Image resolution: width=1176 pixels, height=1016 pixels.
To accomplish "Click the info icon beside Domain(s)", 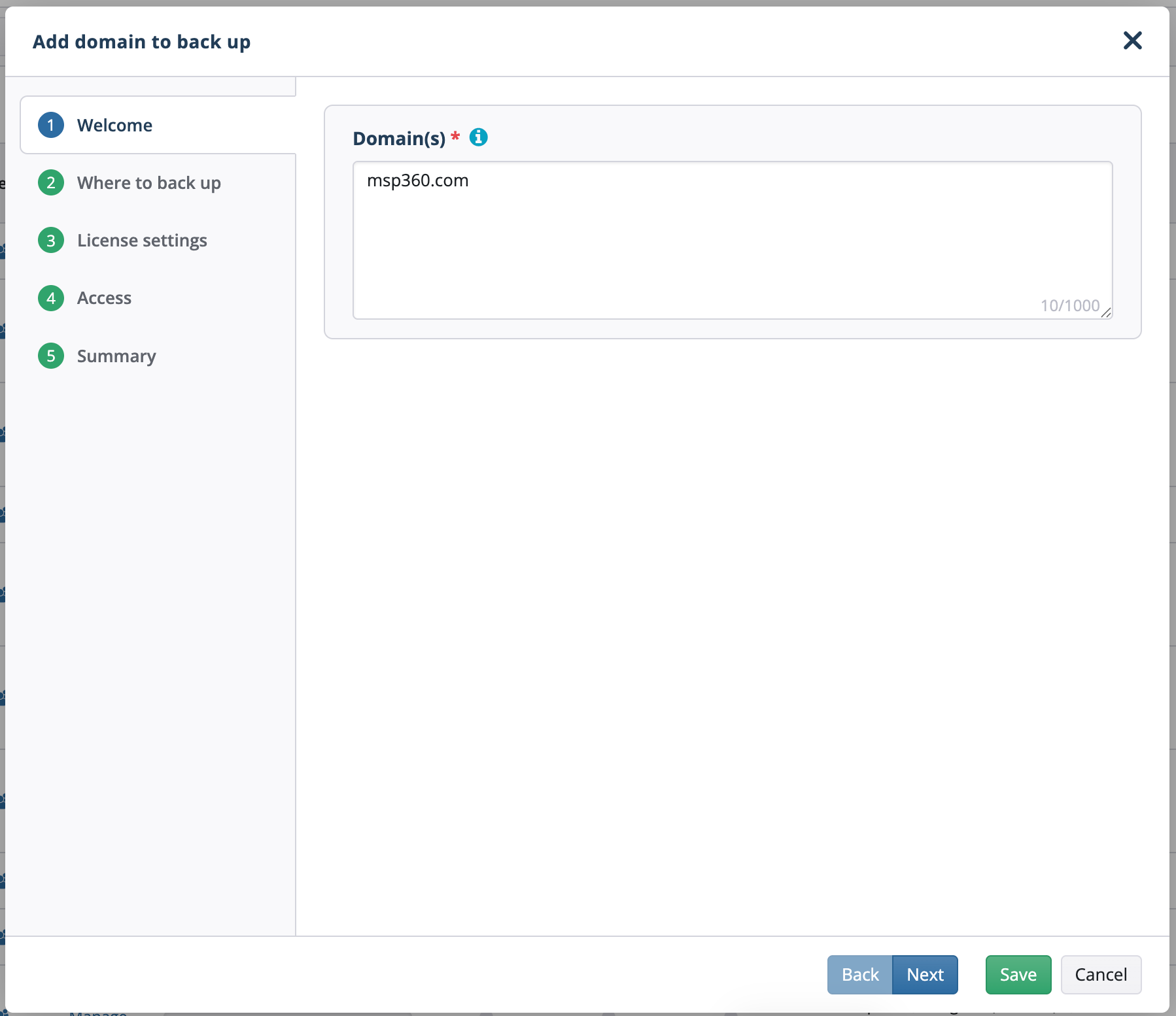I will pos(479,137).
